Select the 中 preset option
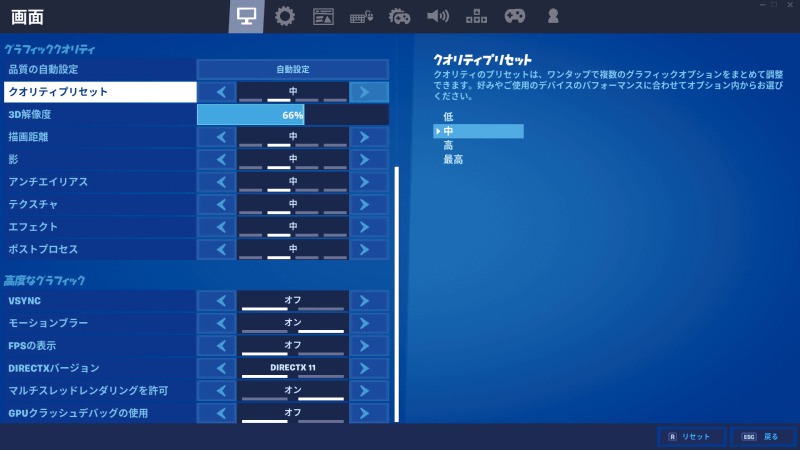 point(478,131)
